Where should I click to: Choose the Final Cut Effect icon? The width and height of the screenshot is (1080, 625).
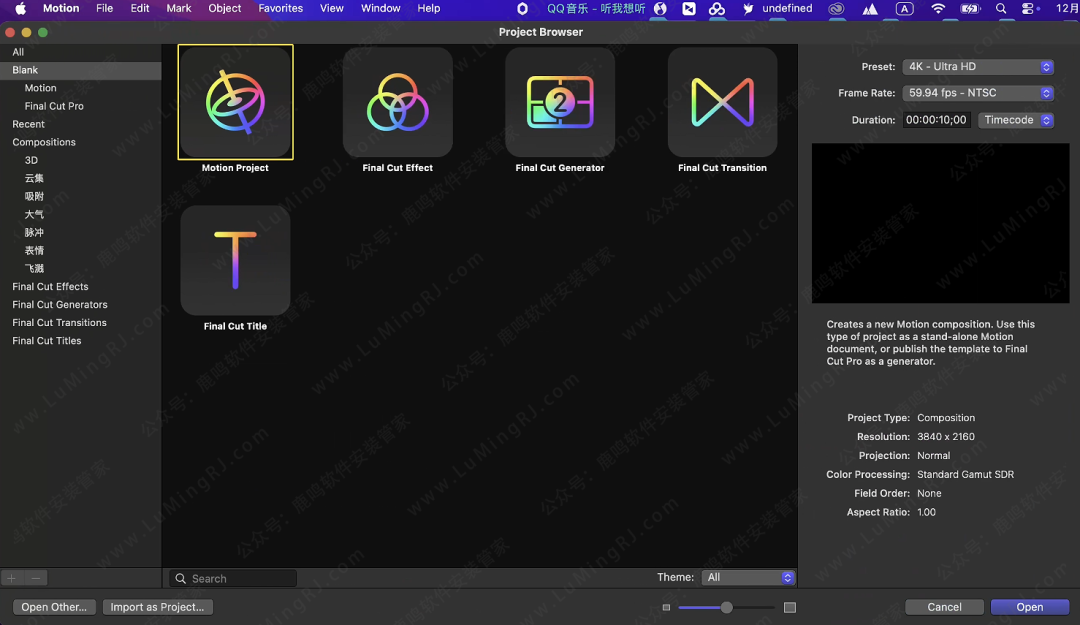coord(397,101)
